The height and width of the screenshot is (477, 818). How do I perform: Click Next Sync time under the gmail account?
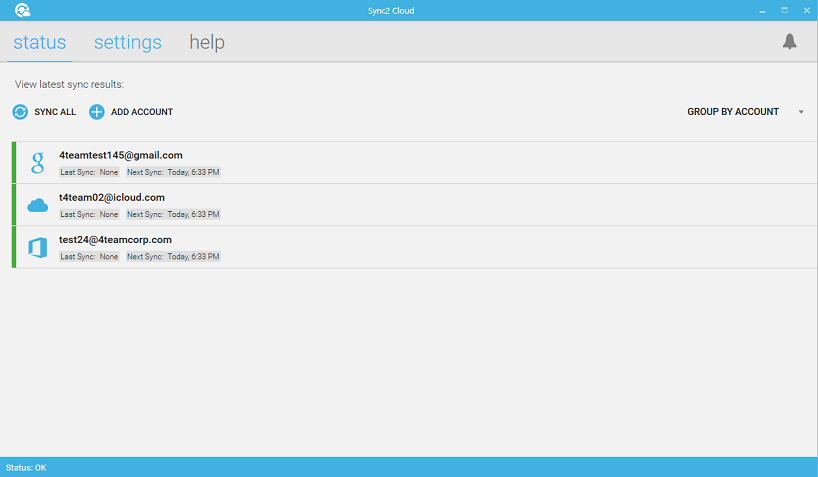[x=173, y=172]
